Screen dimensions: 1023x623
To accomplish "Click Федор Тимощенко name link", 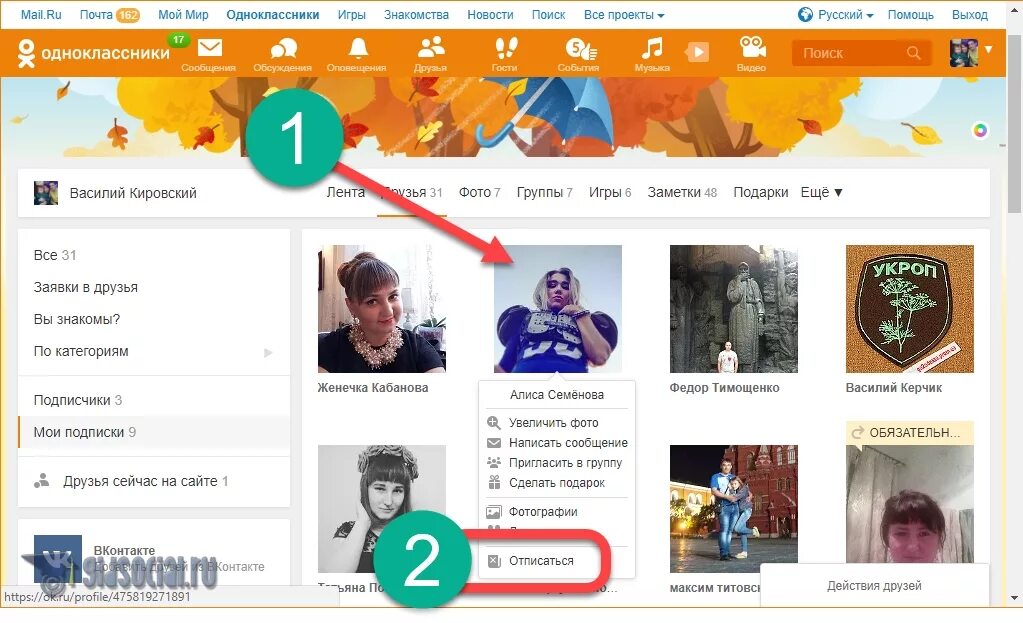I will coord(725,387).
